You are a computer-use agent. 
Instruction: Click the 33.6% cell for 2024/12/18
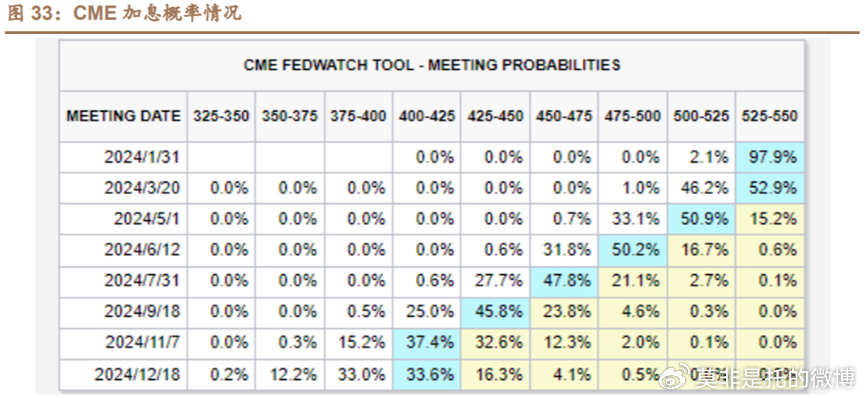(x=426, y=375)
